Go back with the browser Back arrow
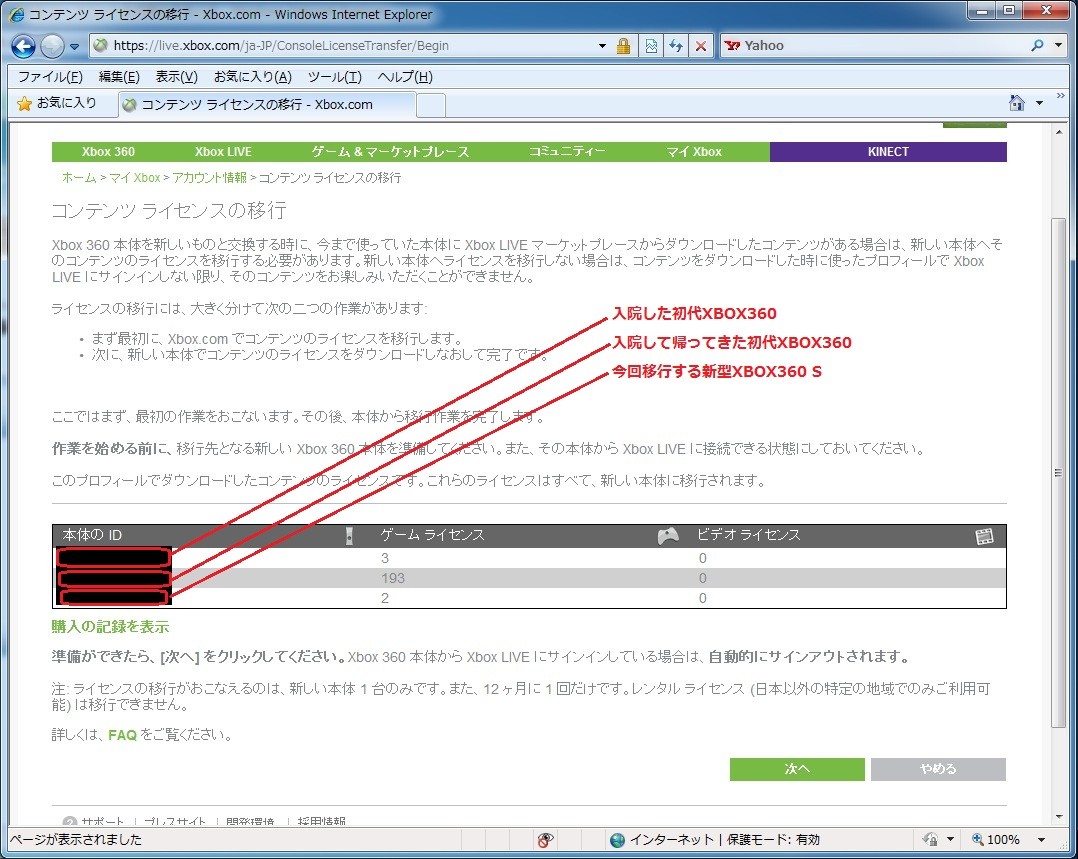This screenshot has height=859, width=1078. click(23, 46)
